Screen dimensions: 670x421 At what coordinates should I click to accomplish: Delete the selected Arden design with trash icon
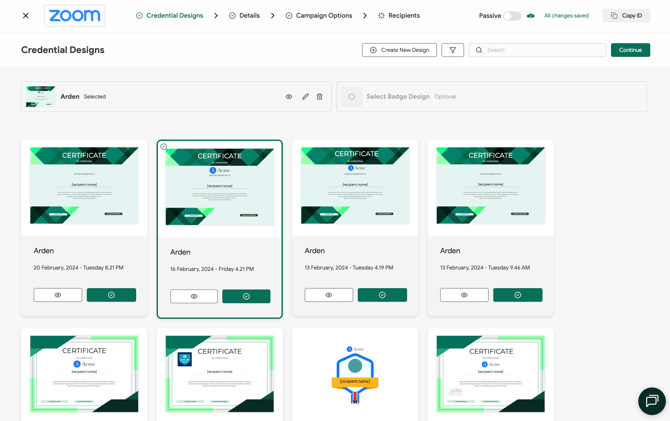click(x=320, y=97)
